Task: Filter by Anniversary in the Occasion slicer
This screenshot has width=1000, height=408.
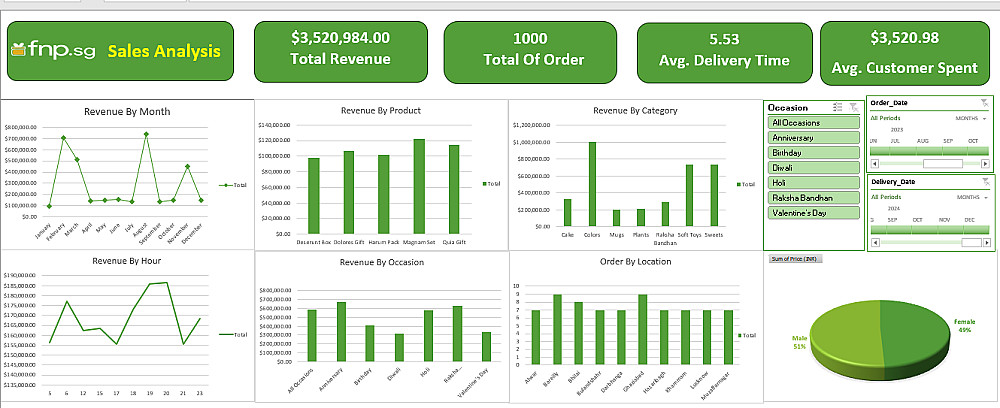Action: (x=814, y=138)
